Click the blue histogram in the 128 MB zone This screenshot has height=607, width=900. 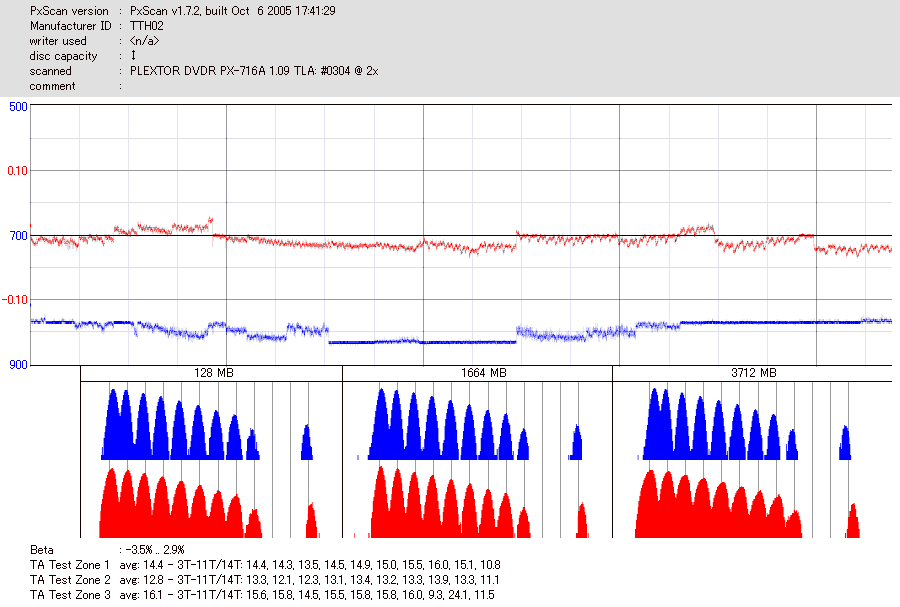[x=207, y=425]
